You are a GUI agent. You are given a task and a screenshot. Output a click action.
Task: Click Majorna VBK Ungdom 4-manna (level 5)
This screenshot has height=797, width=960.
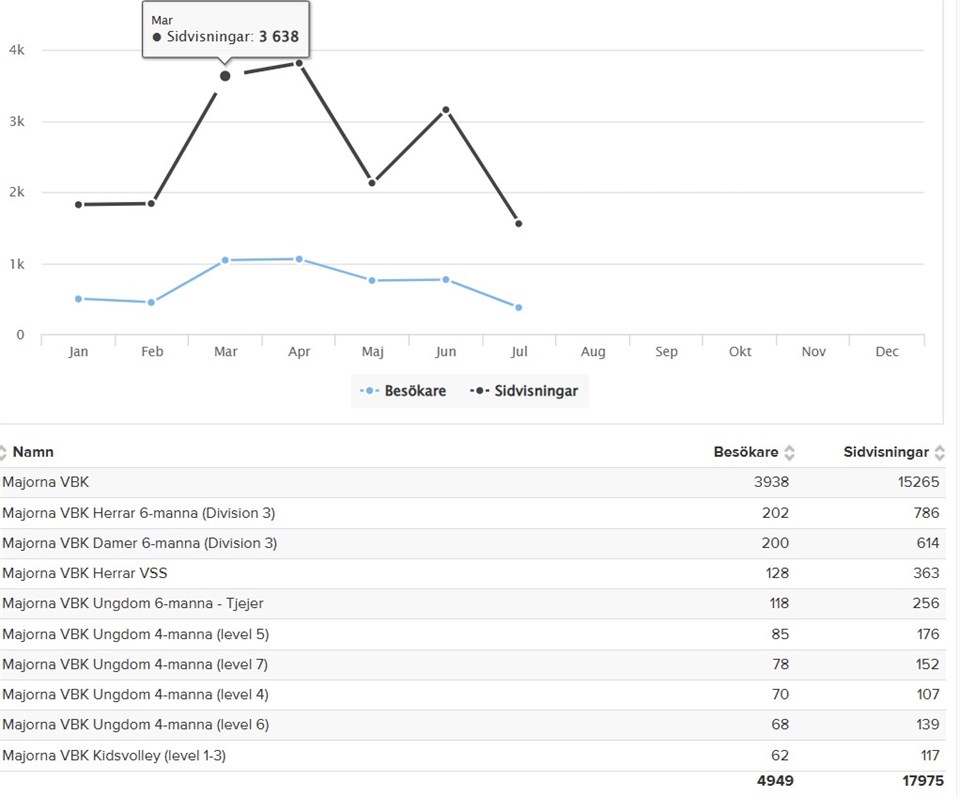pyautogui.click(x=135, y=634)
